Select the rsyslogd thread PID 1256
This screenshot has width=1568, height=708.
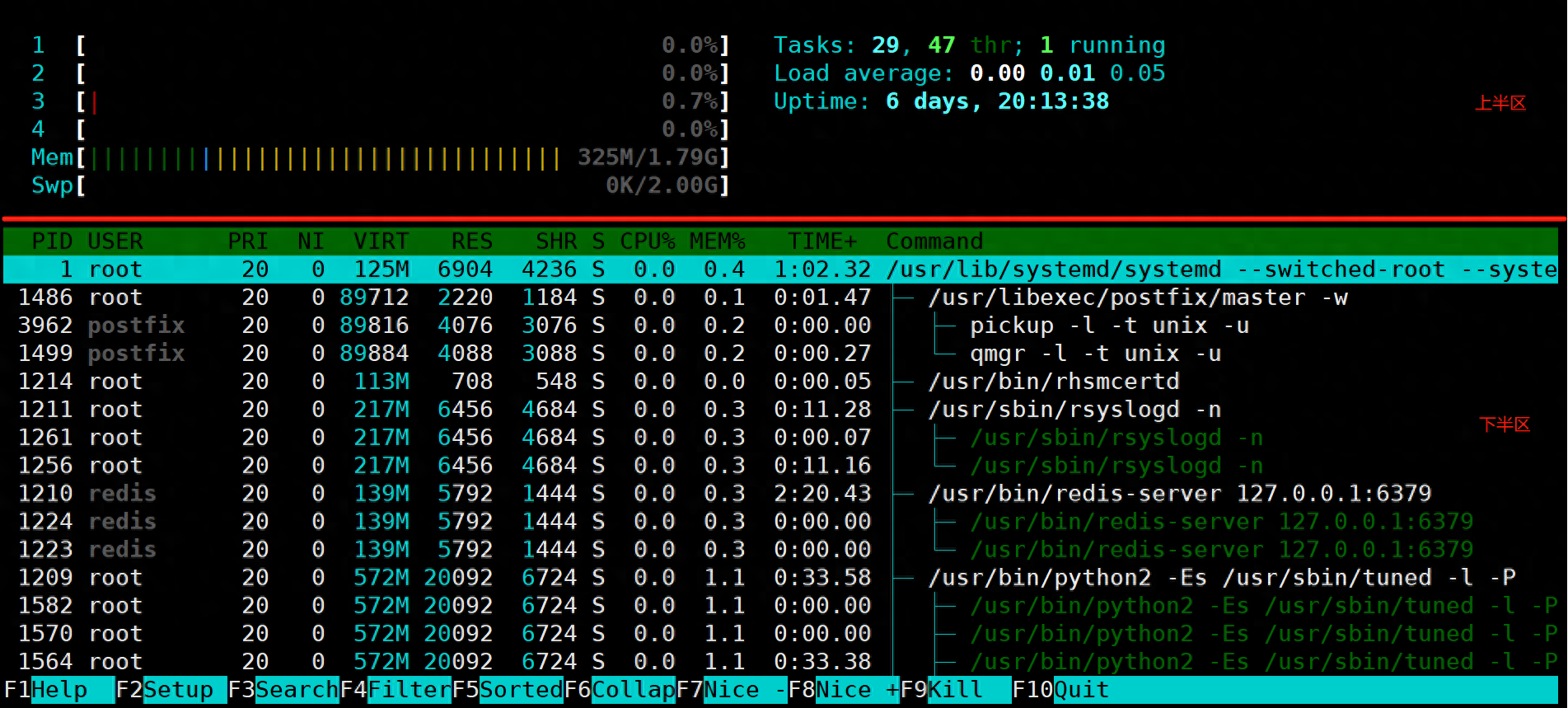click(780, 466)
